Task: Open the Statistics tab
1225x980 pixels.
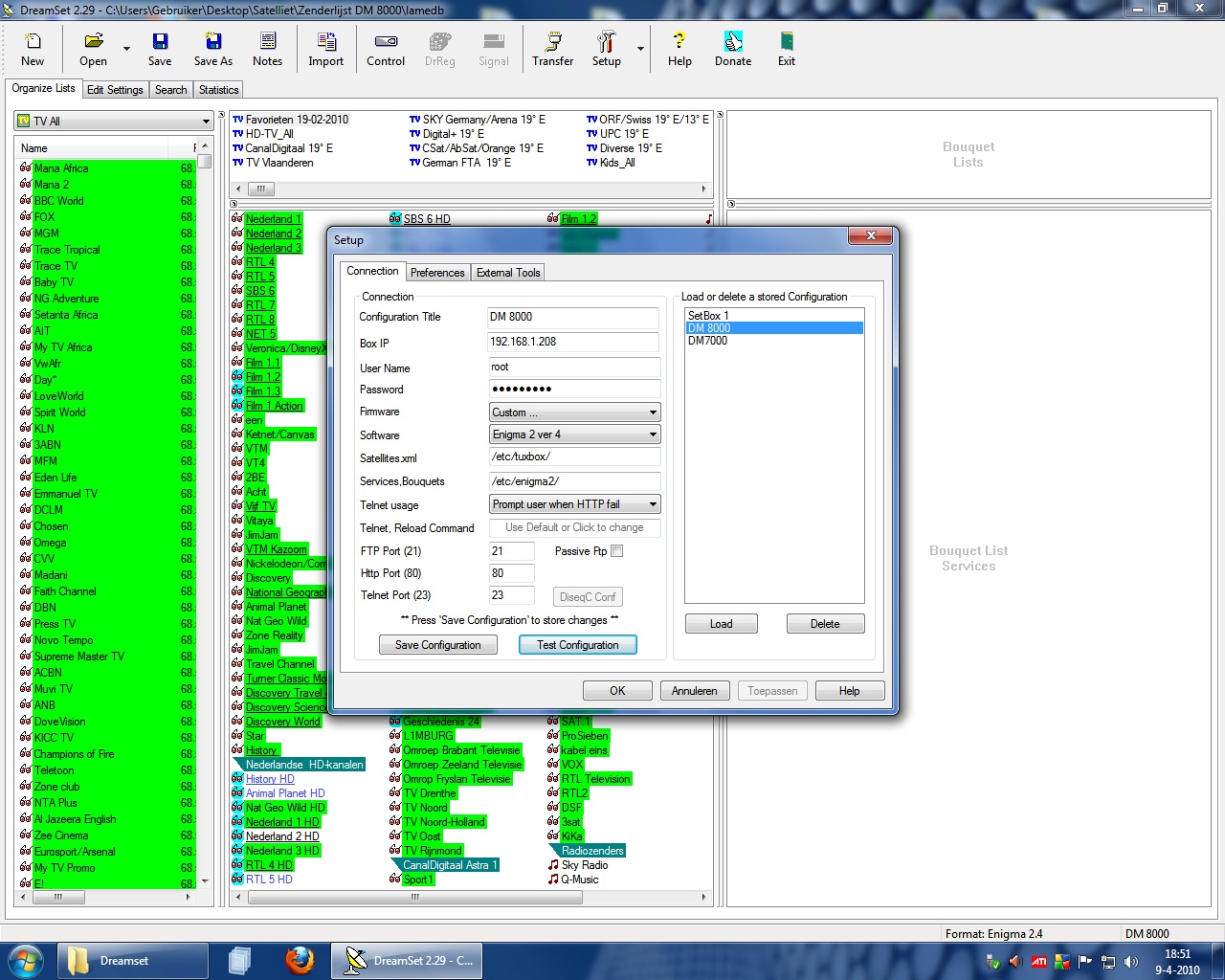Action: [x=219, y=90]
